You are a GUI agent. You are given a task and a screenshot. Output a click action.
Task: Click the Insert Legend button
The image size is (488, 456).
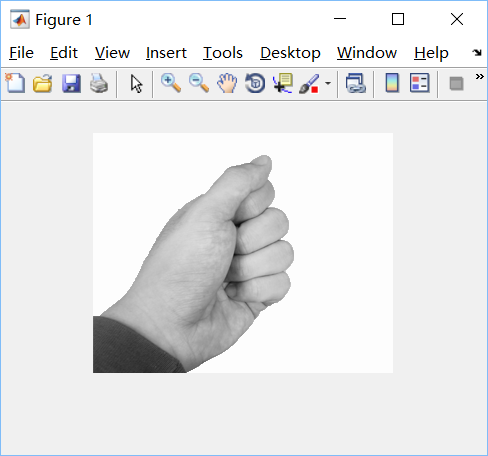click(x=420, y=83)
